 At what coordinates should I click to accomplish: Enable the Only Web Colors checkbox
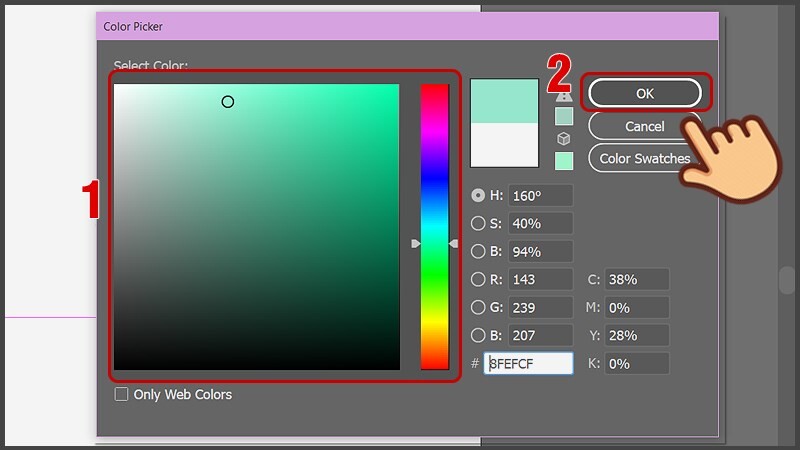coord(121,394)
